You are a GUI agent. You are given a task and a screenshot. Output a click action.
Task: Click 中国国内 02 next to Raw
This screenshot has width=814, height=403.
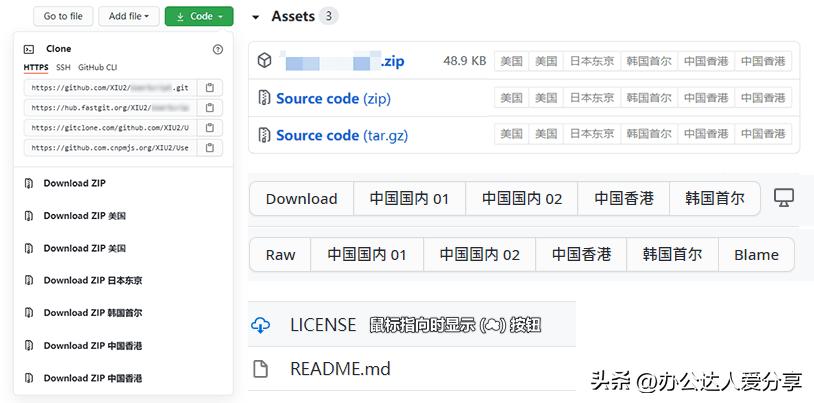[480, 254]
